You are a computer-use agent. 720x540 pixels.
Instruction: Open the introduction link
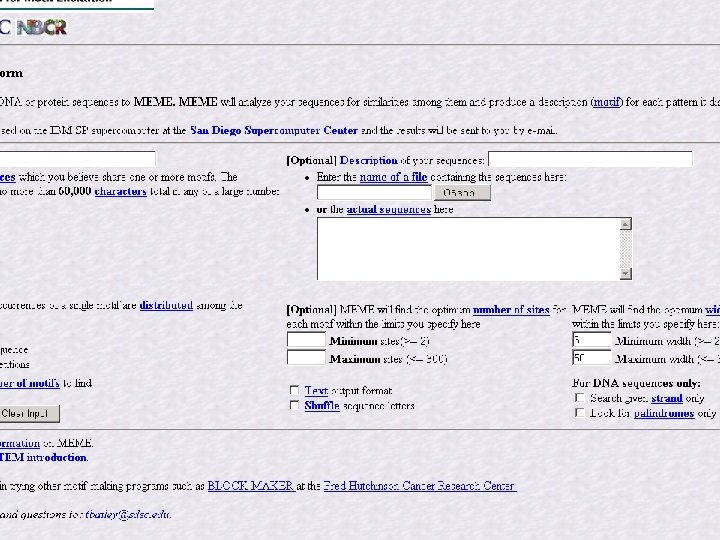coord(44,457)
